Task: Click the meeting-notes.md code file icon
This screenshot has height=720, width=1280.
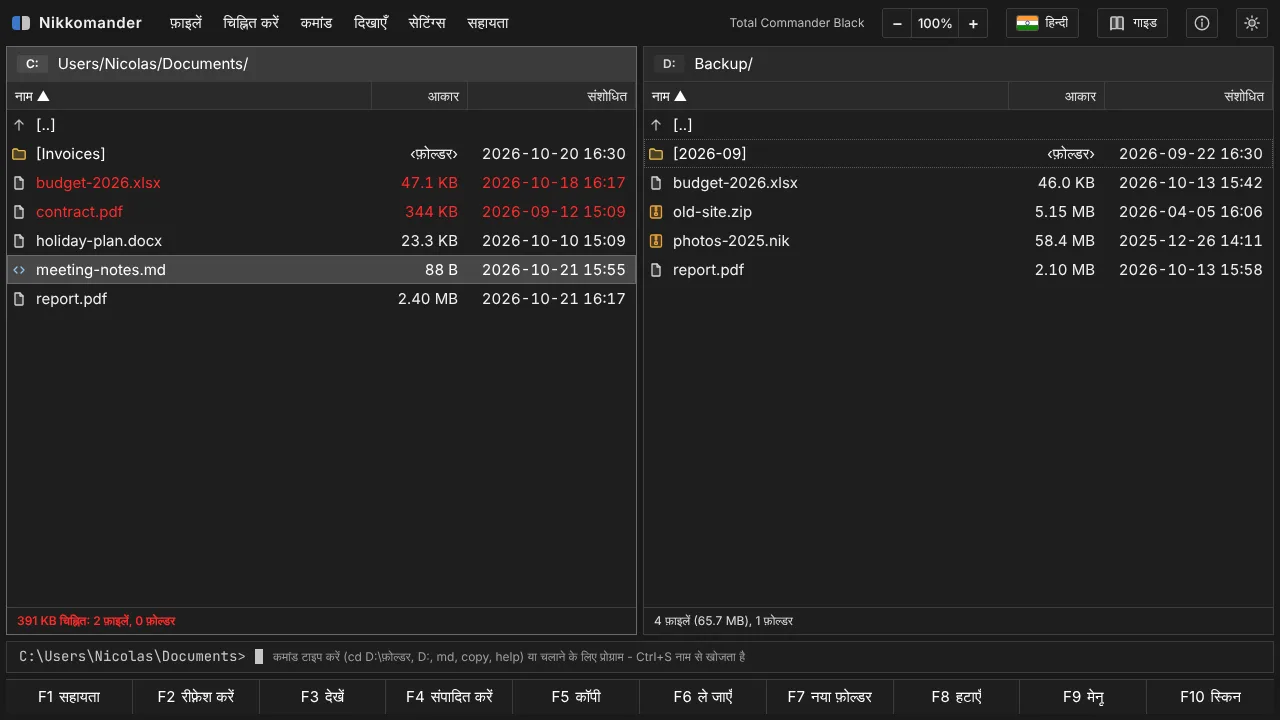Action: pos(19,270)
